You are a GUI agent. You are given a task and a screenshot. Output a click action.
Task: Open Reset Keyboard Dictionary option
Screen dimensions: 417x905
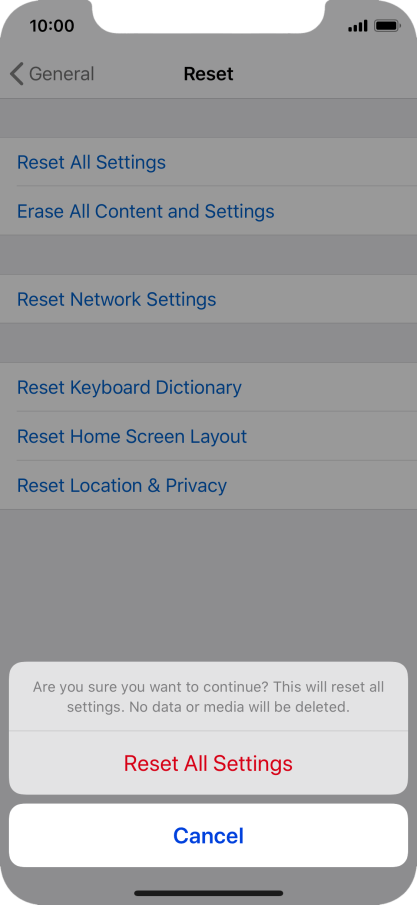[208, 387]
